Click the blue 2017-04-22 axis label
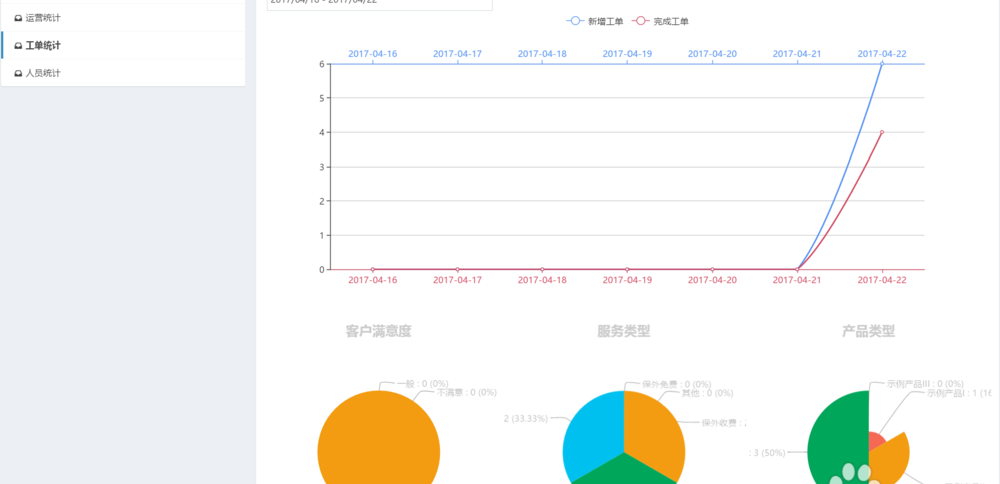Screen dimensions: 1000x484 [881, 54]
